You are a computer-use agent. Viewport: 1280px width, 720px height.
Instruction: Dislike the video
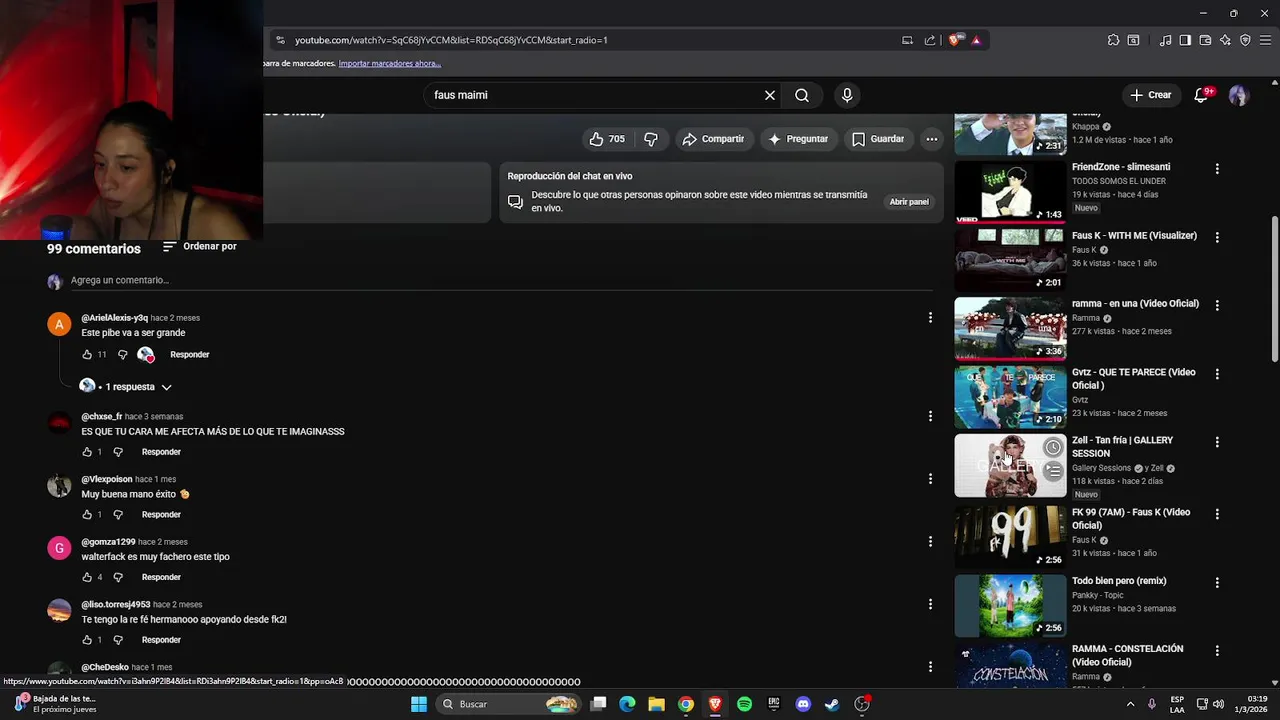(651, 139)
